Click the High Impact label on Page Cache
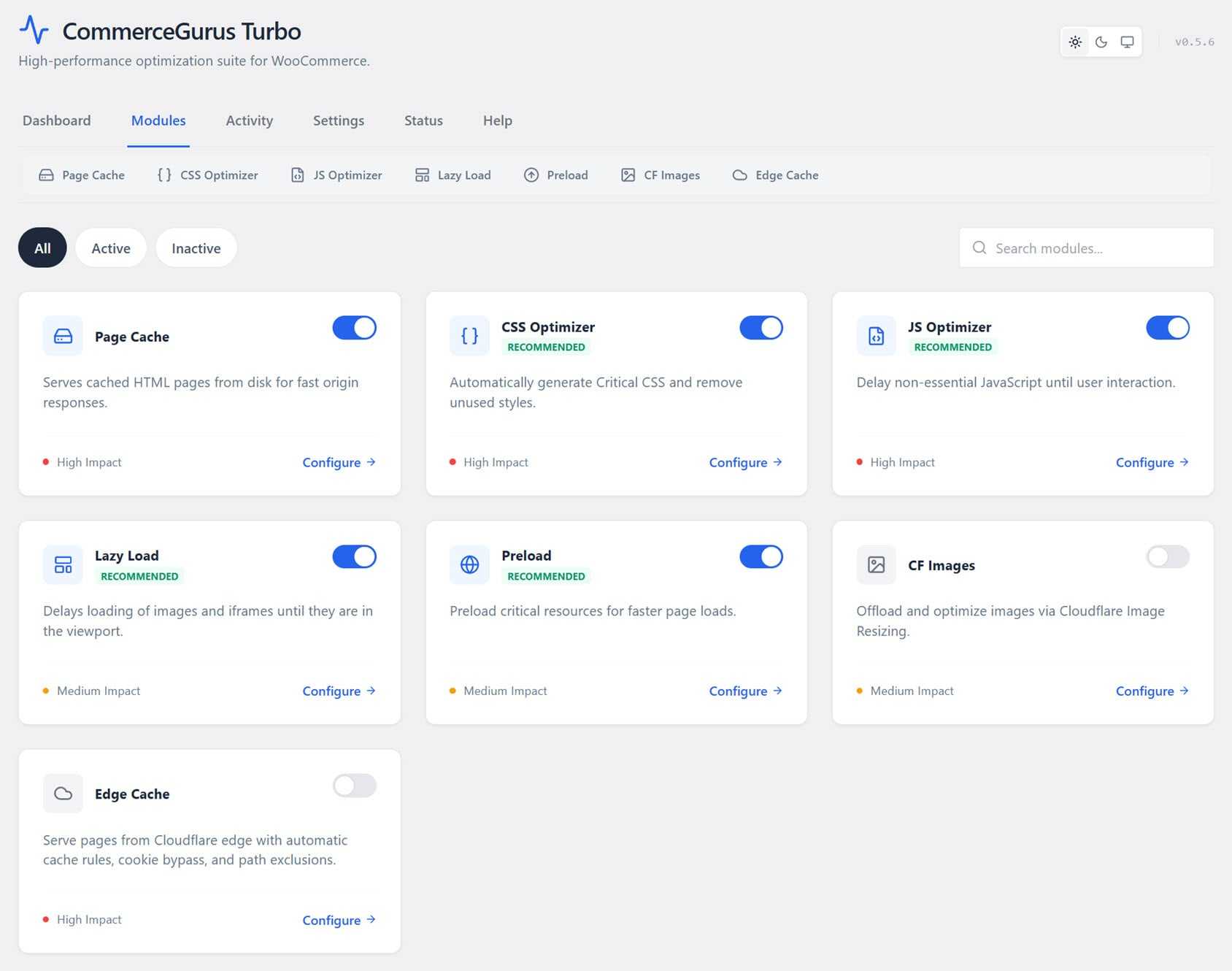 click(89, 462)
